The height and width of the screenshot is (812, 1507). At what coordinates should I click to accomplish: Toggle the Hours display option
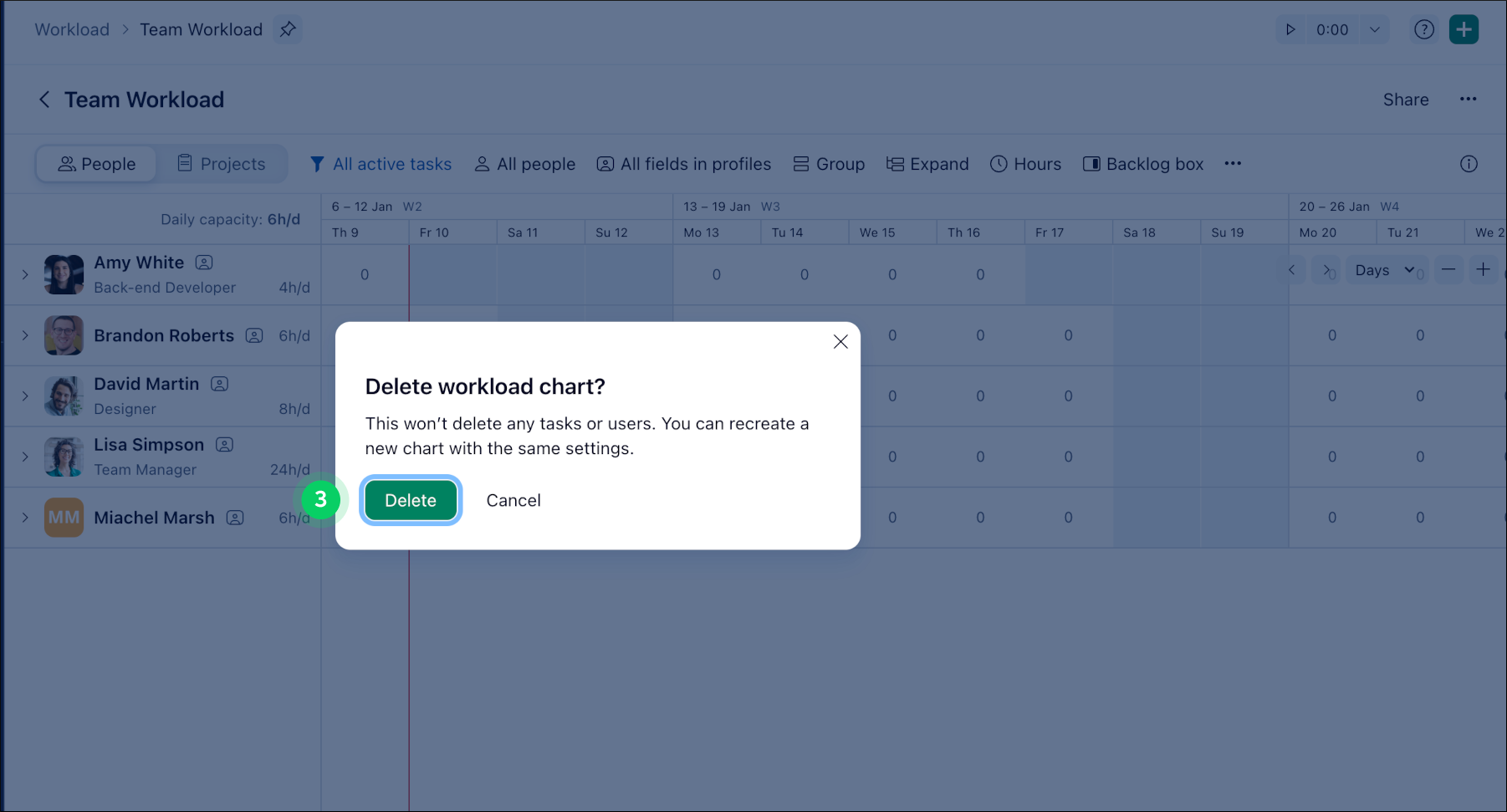click(1025, 164)
